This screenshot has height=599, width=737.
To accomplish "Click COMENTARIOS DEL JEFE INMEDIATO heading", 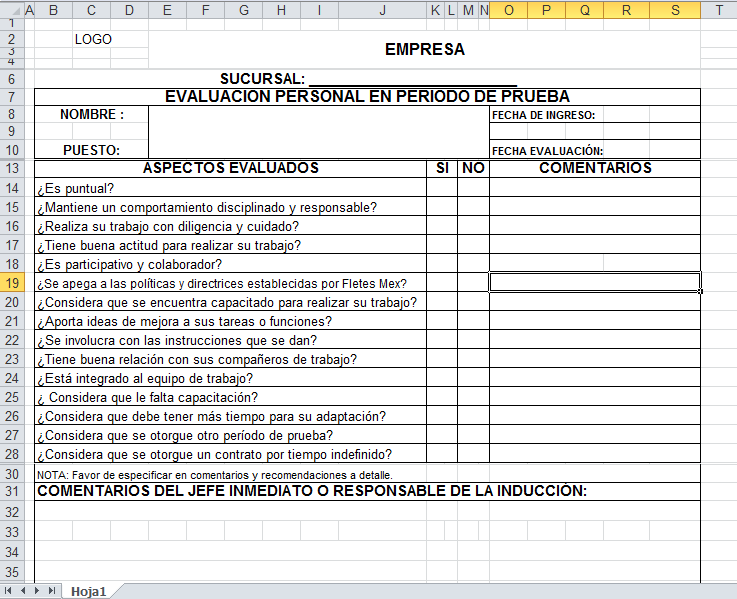I will [367, 491].
